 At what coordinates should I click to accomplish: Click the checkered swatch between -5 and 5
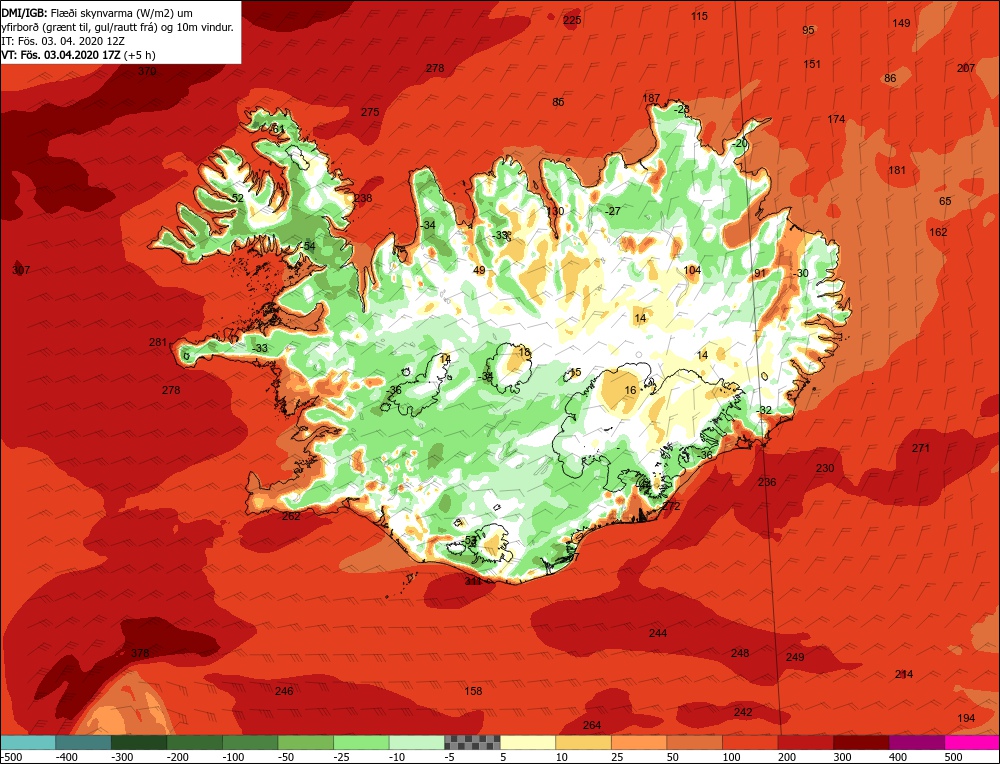473,742
